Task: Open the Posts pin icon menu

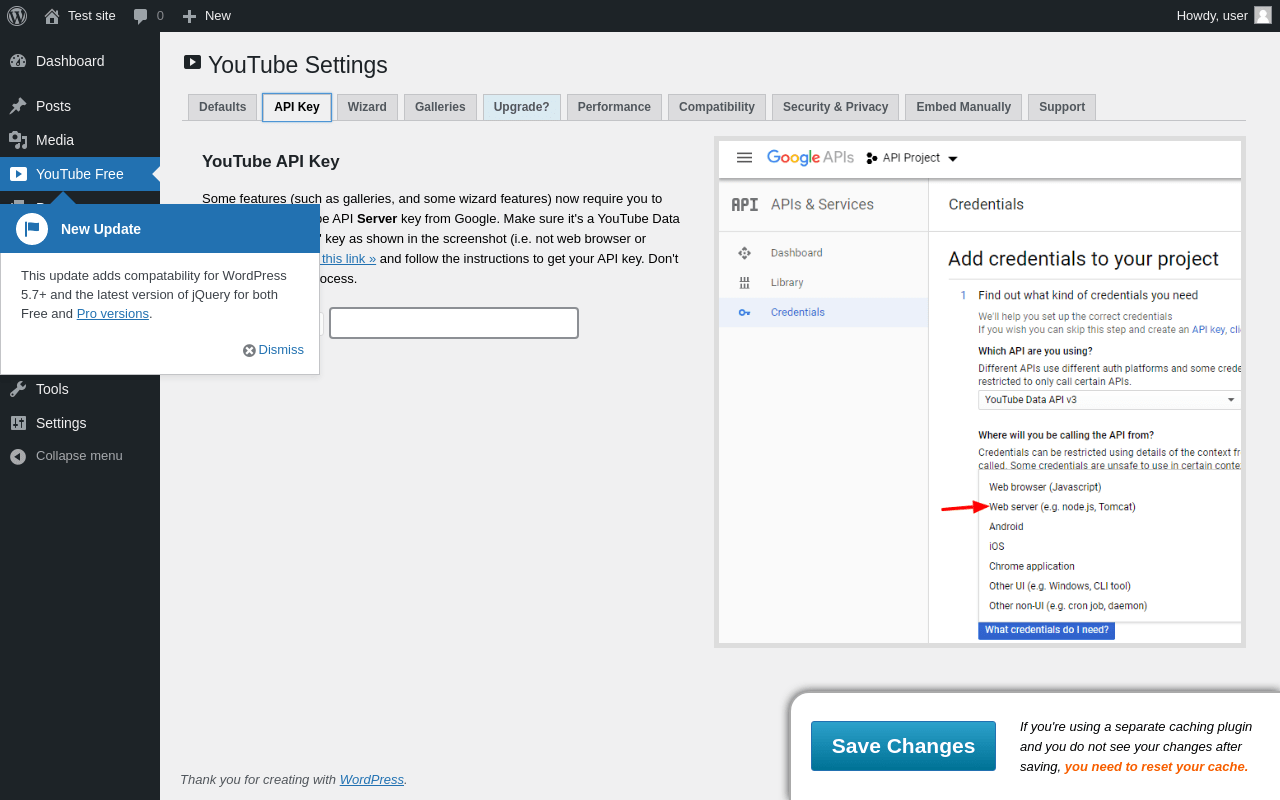Action: click(18, 106)
